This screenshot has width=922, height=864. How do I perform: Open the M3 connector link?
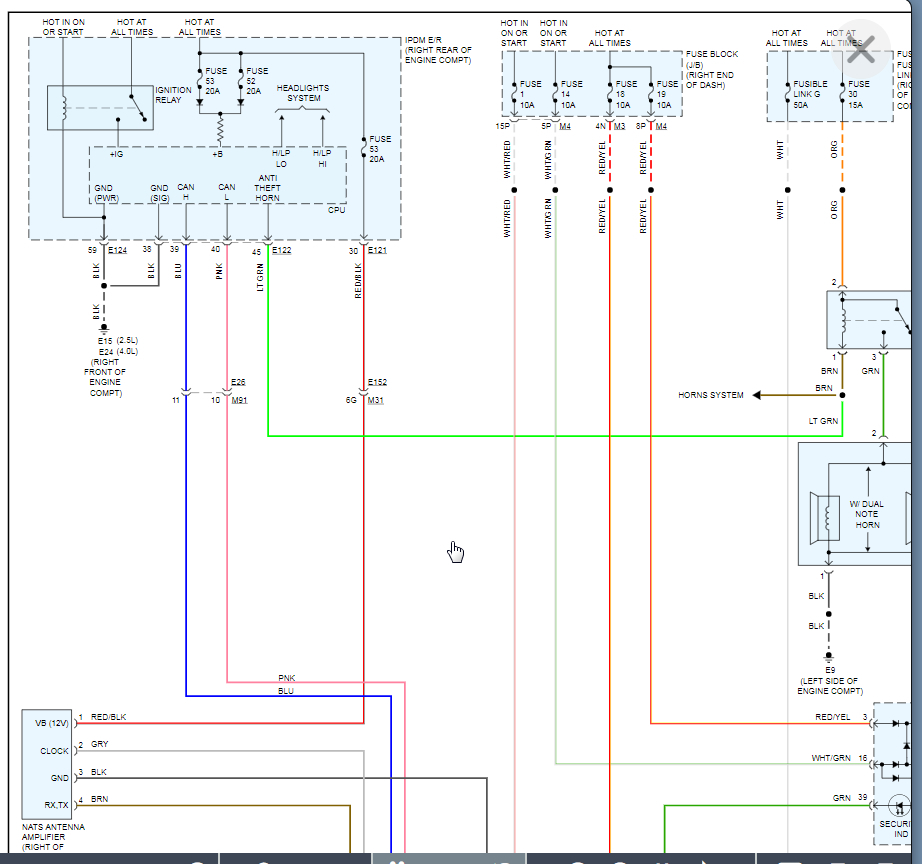click(620, 126)
